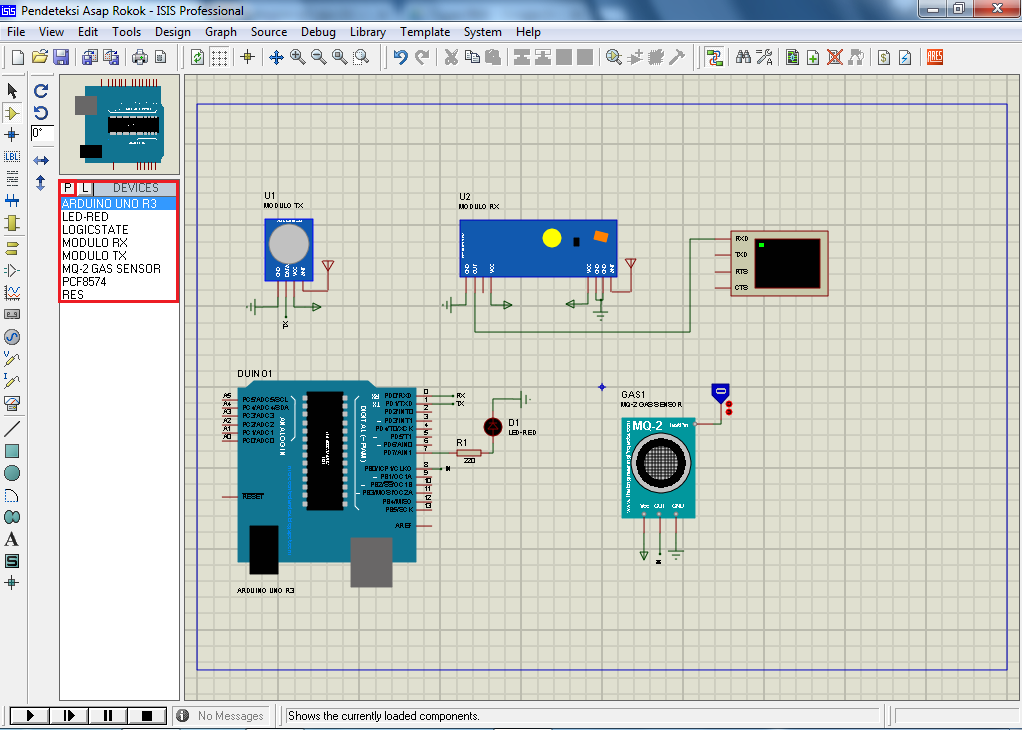
Task: Select buses mode
Action: (12, 201)
